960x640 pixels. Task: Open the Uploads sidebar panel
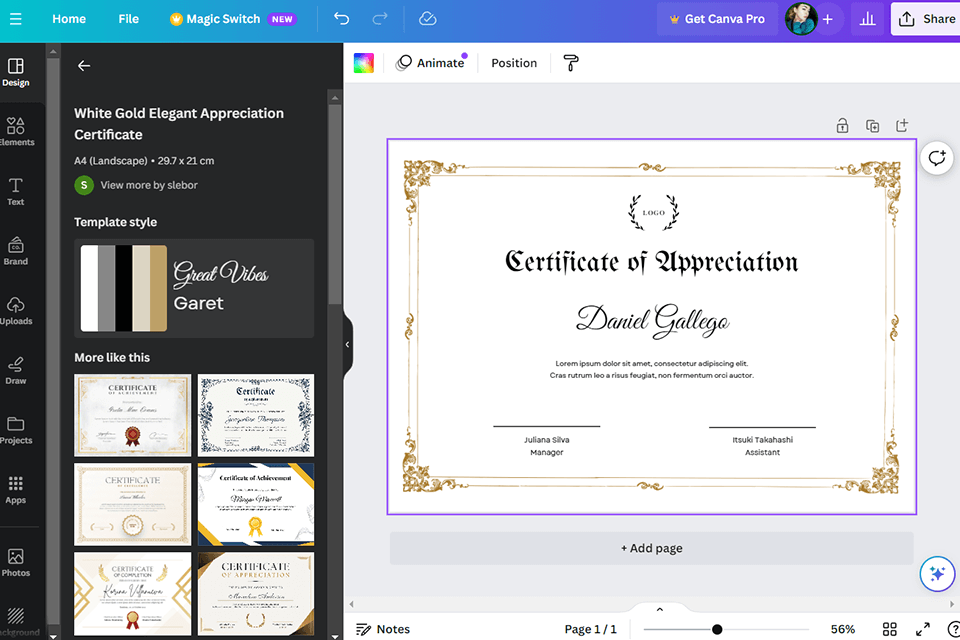point(16,311)
